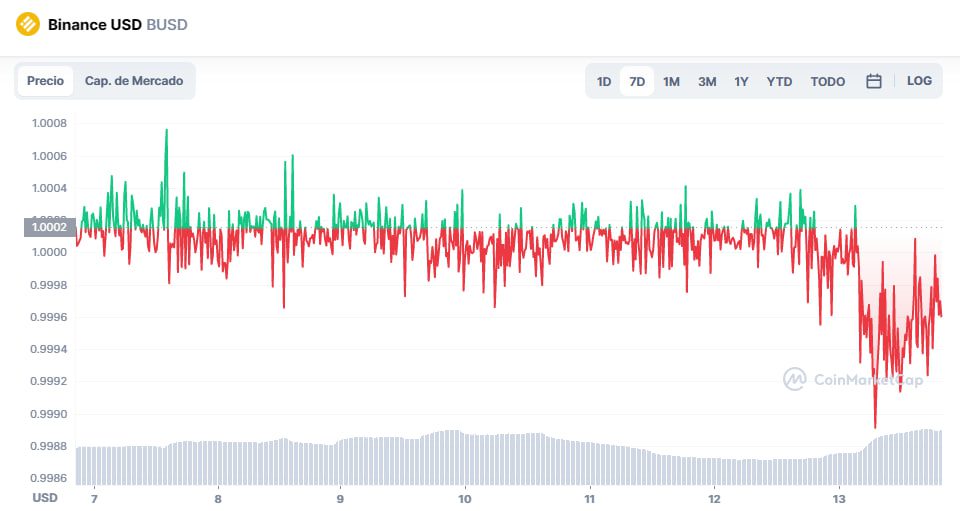Choose the TODO time range
This screenshot has height=511, width=960.
coord(828,81)
